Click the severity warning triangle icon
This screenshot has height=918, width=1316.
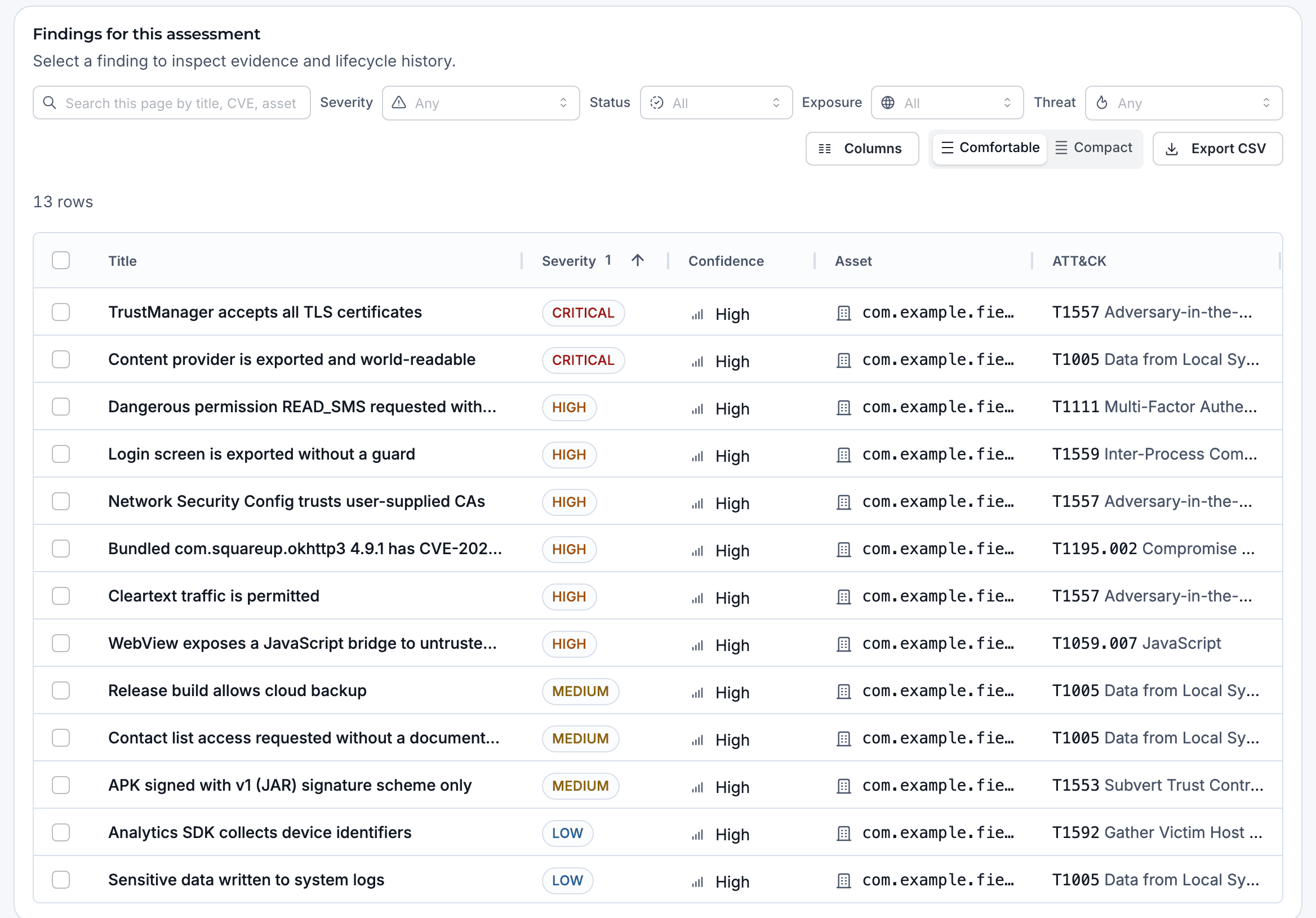399,103
